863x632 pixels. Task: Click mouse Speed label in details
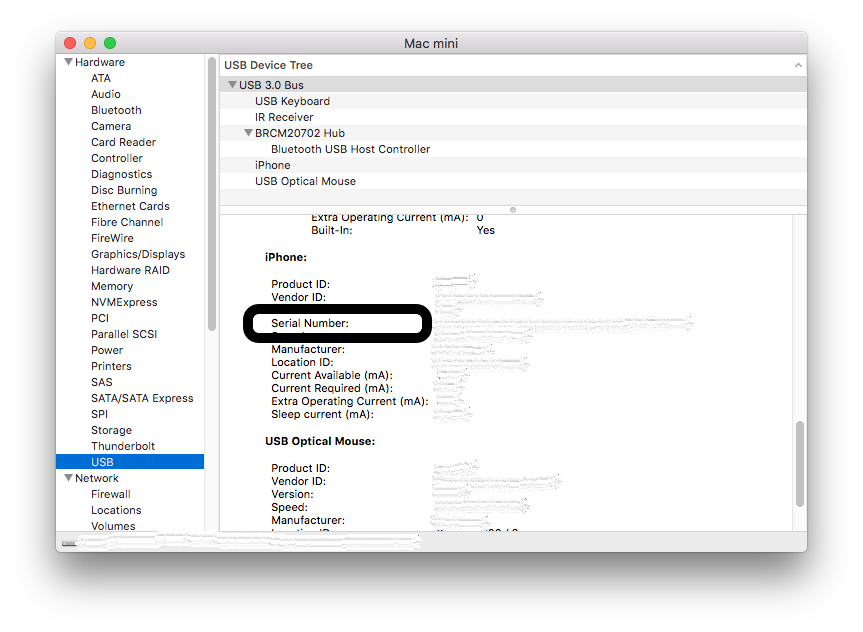289,507
